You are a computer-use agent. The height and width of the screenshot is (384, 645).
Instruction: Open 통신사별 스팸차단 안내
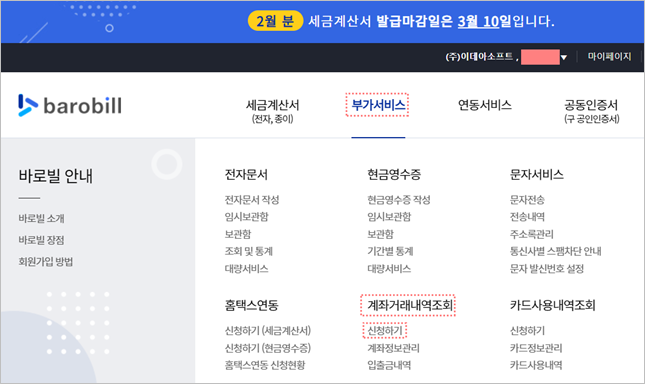(x=556, y=251)
